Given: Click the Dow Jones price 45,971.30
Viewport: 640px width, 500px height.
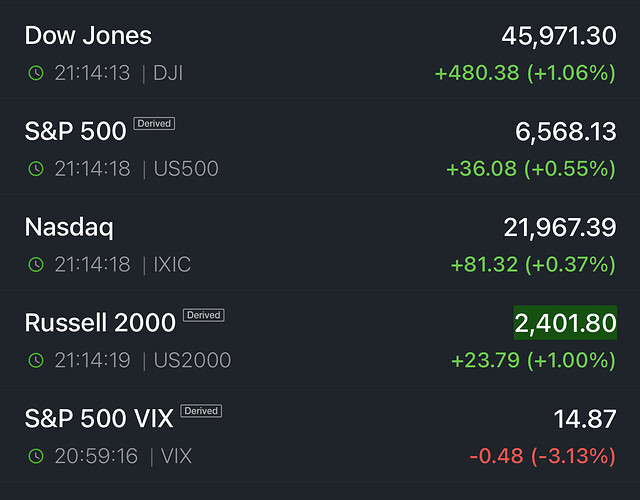Looking at the screenshot, I should (x=558, y=36).
